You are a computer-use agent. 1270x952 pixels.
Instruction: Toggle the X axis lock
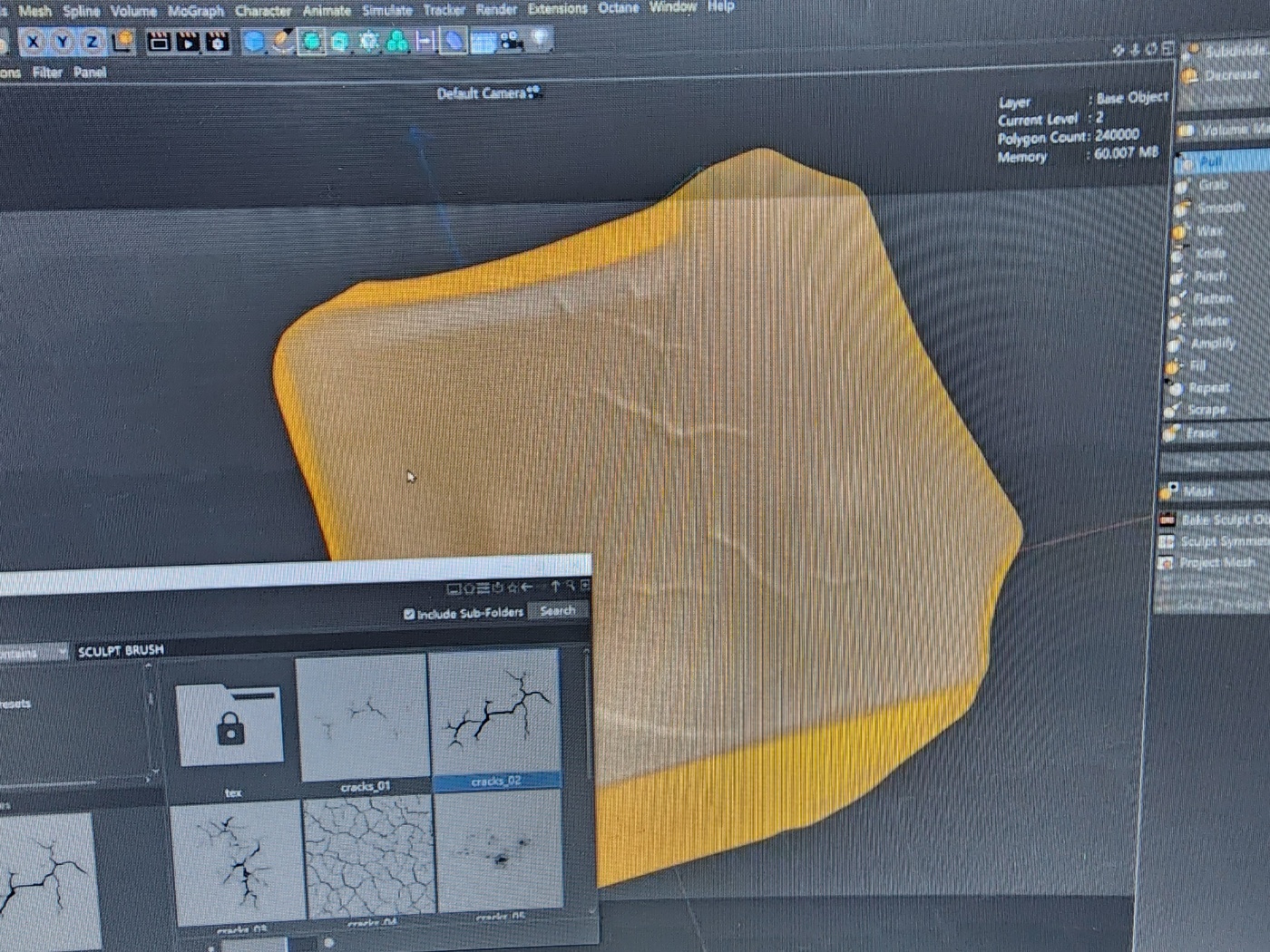click(34, 42)
